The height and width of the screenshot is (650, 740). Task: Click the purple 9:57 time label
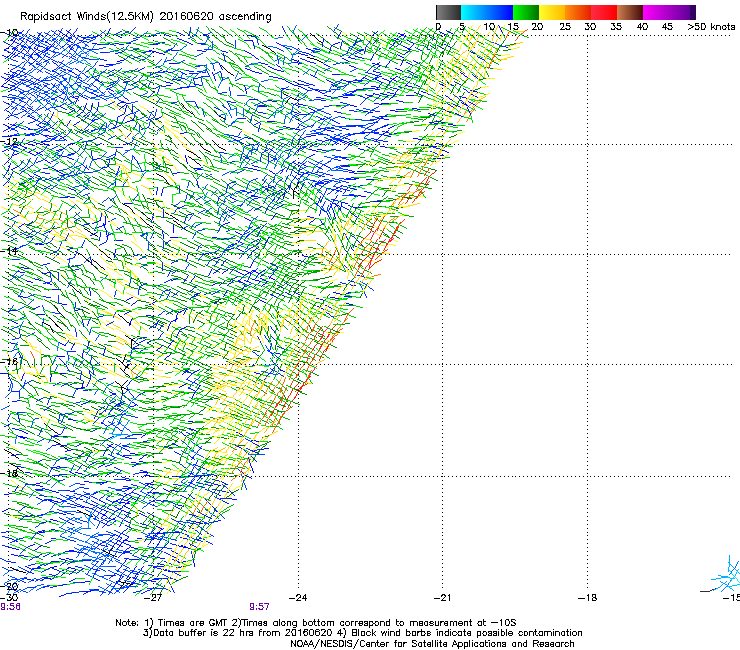(260, 607)
